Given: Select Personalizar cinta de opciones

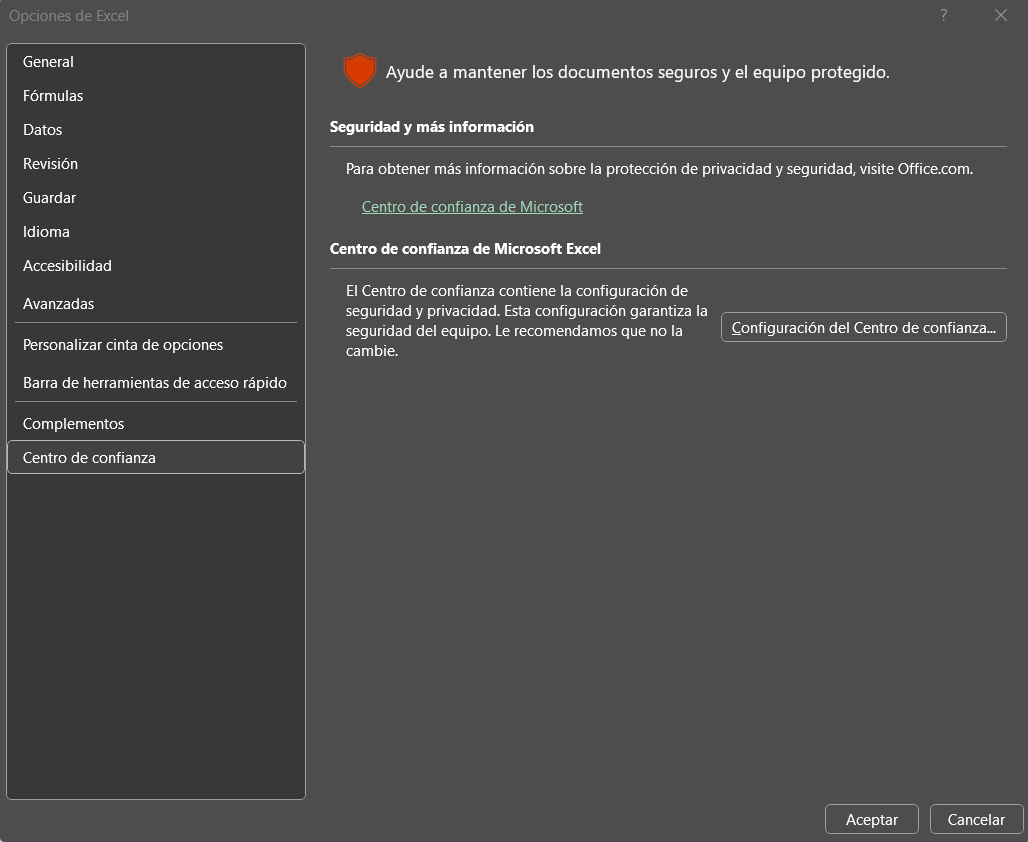Looking at the screenshot, I should tap(155, 345).
